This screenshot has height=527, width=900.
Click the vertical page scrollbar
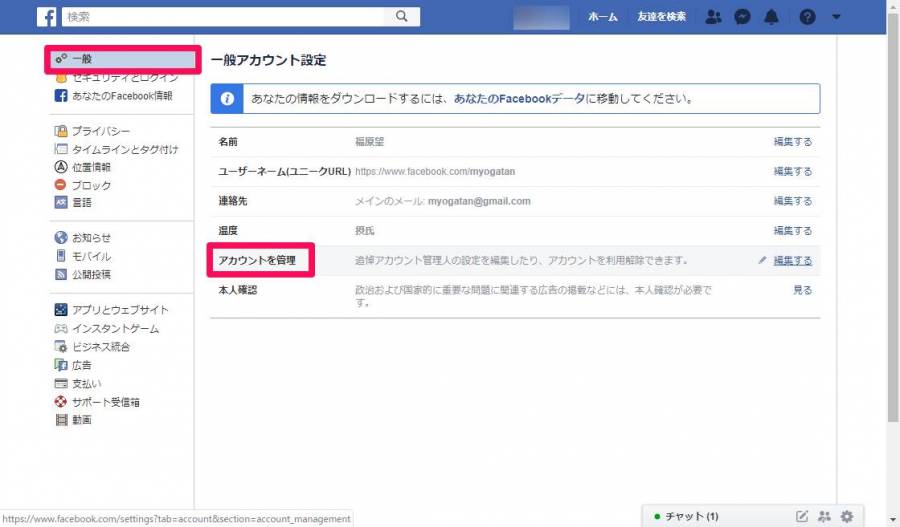pyautogui.click(x=893, y=218)
